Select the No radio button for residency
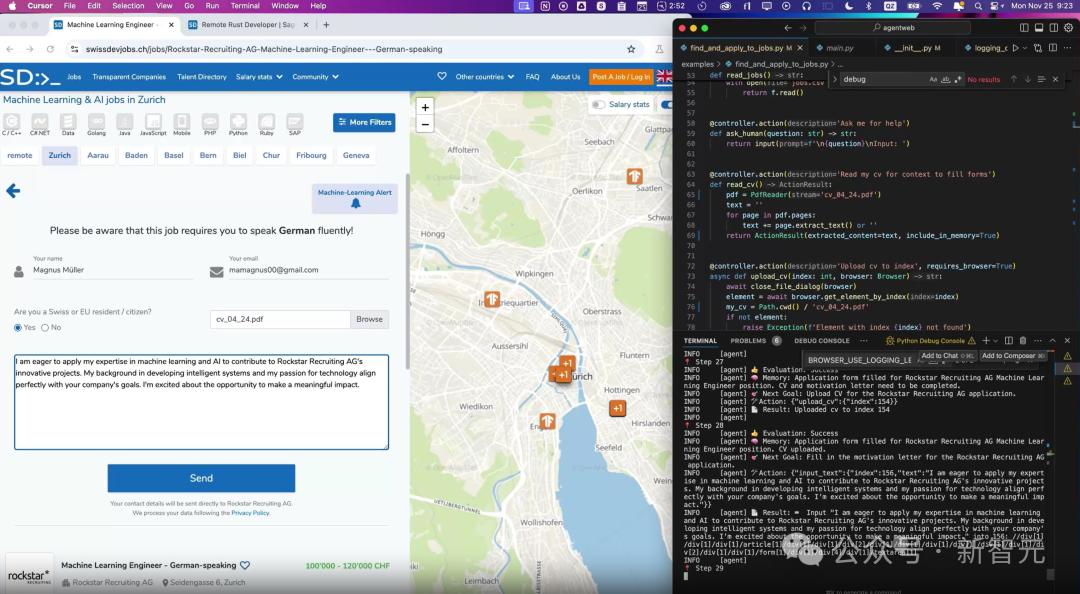Image resolution: width=1080 pixels, height=594 pixels. pyautogui.click(x=43, y=327)
